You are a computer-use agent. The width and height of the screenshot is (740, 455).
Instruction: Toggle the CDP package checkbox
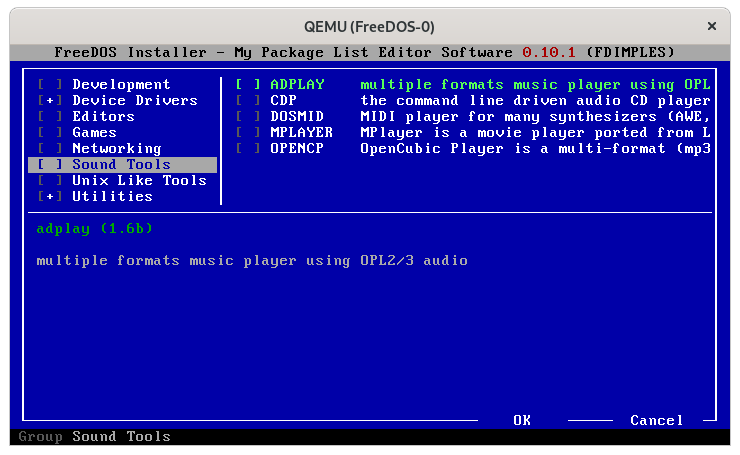point(248,101)
